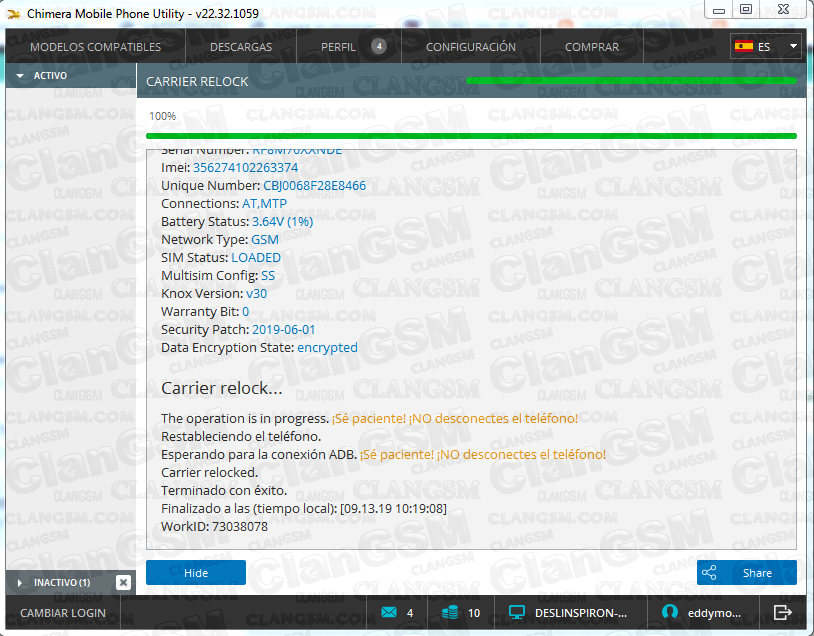Click the CARRIER RELOCK header title

click(197, 82)
